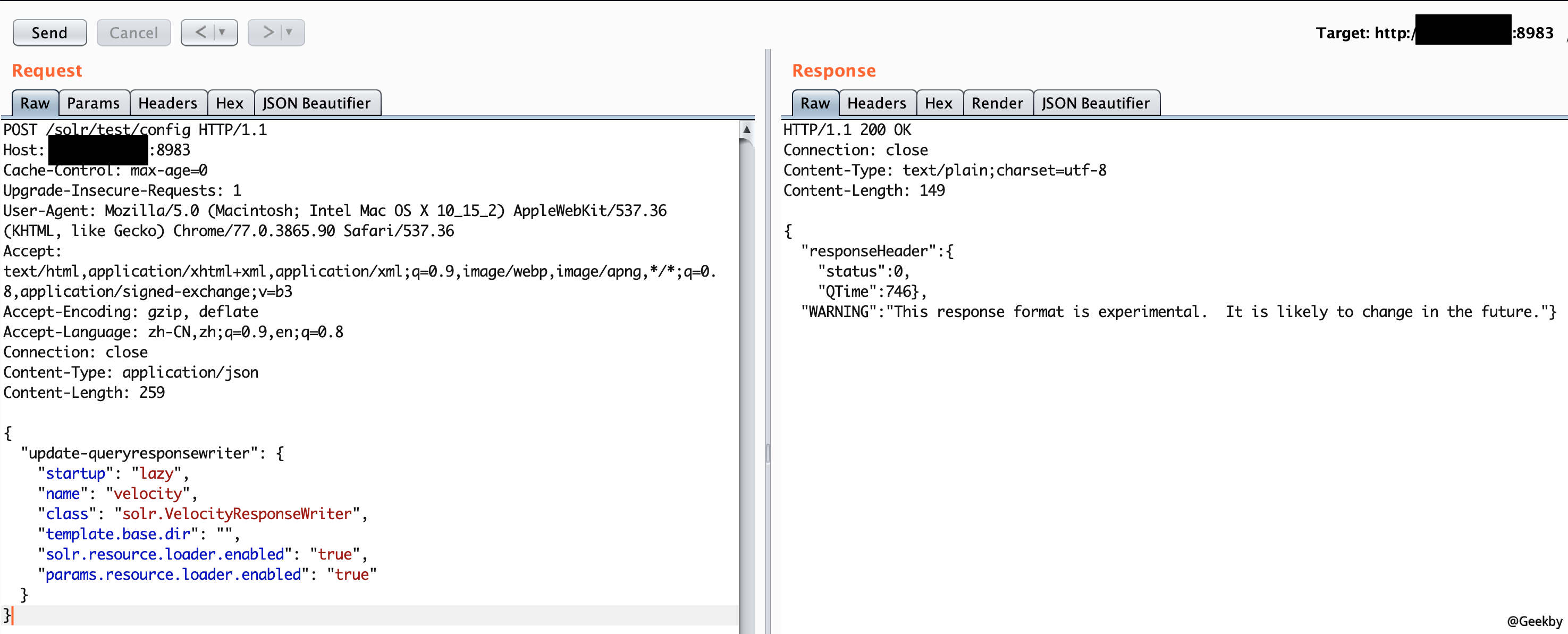Click the "WARNING" message in response
Image resolution: width=1568 pixels, height=634 pixels.
1179,312
